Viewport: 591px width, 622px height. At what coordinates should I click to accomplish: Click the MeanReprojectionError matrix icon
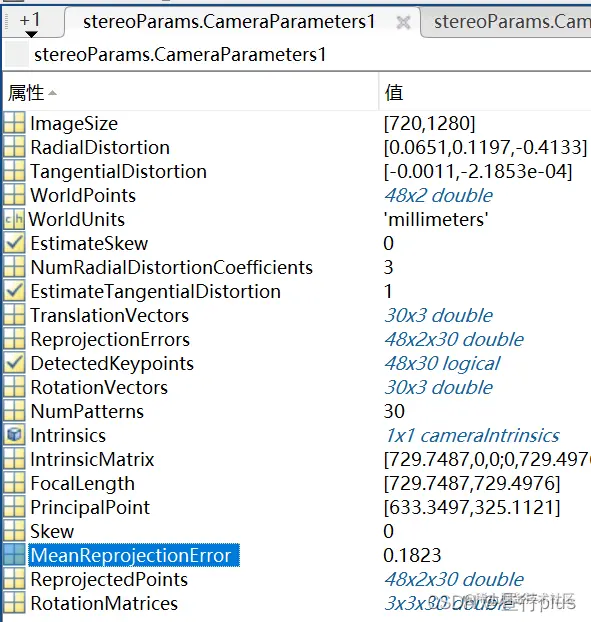[14, 555]
